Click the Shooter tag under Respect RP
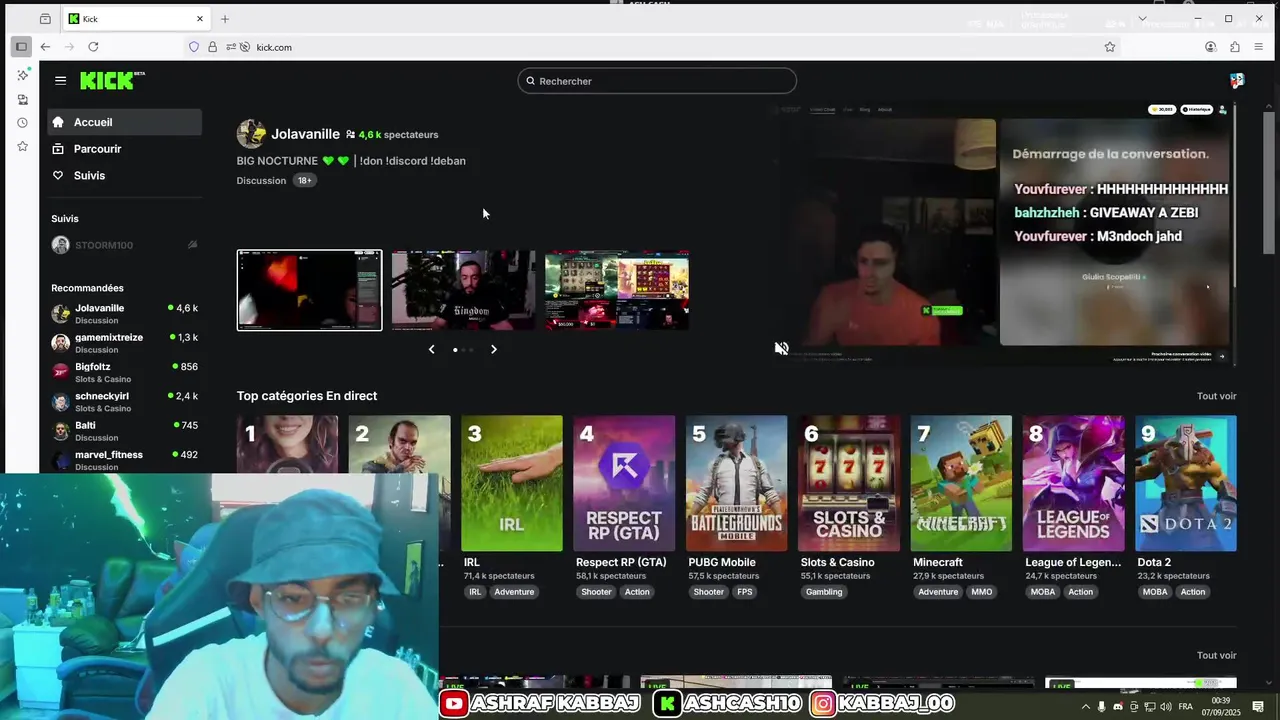Screen dimensions: 1280x720 click(596, 592)
